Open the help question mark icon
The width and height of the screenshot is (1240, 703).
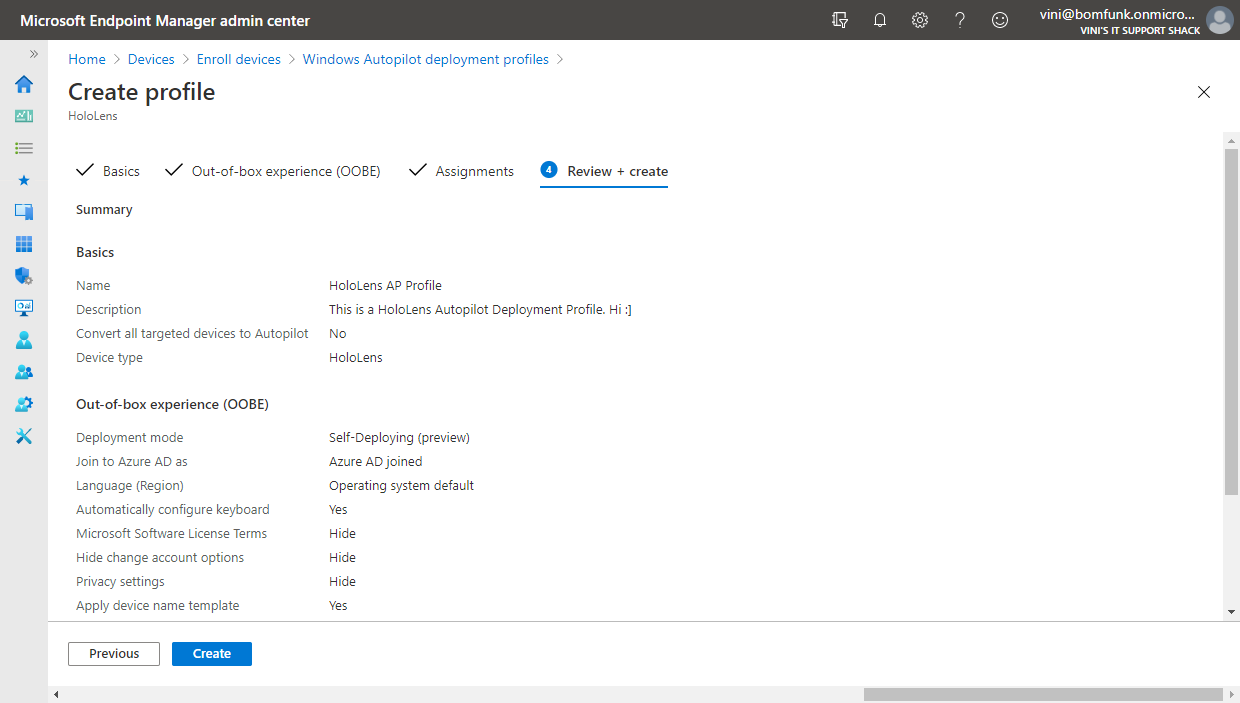[960, 20]
